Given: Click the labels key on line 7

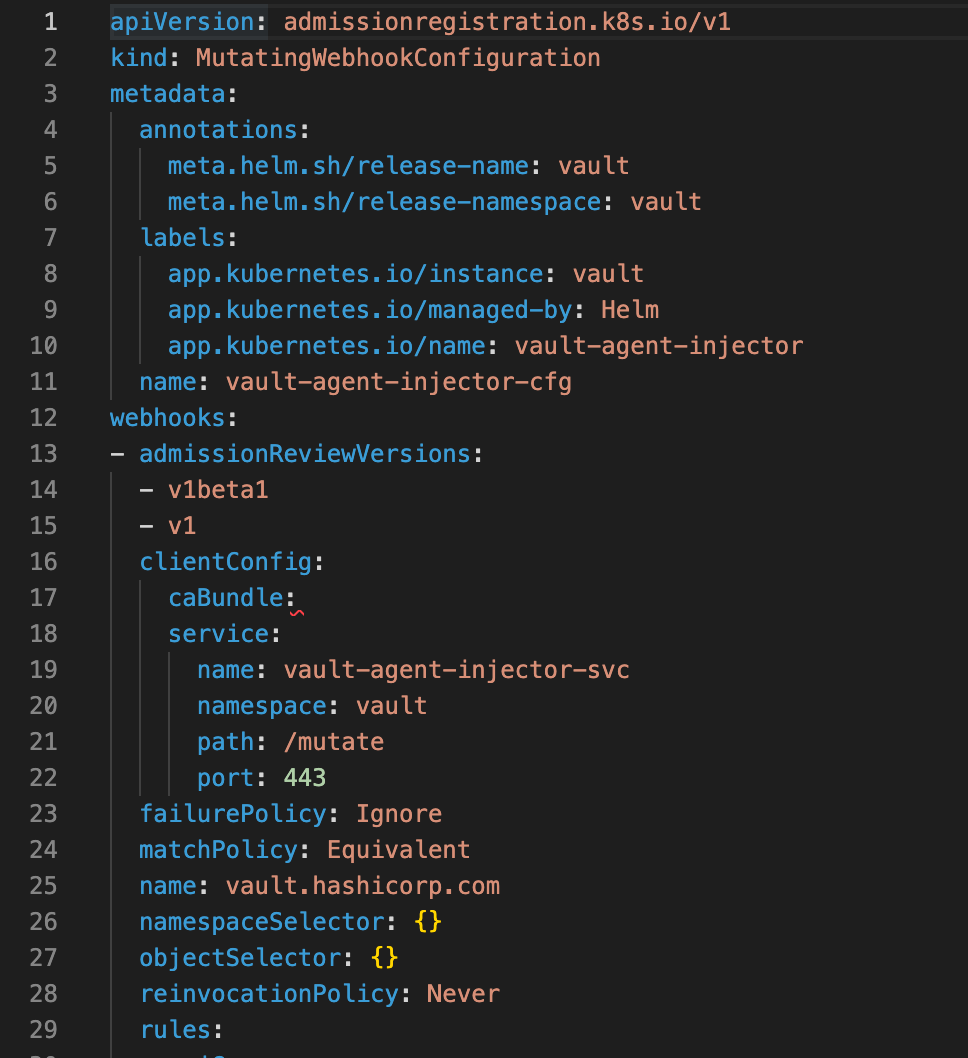Looking at the screenshot, I should 182,238.
